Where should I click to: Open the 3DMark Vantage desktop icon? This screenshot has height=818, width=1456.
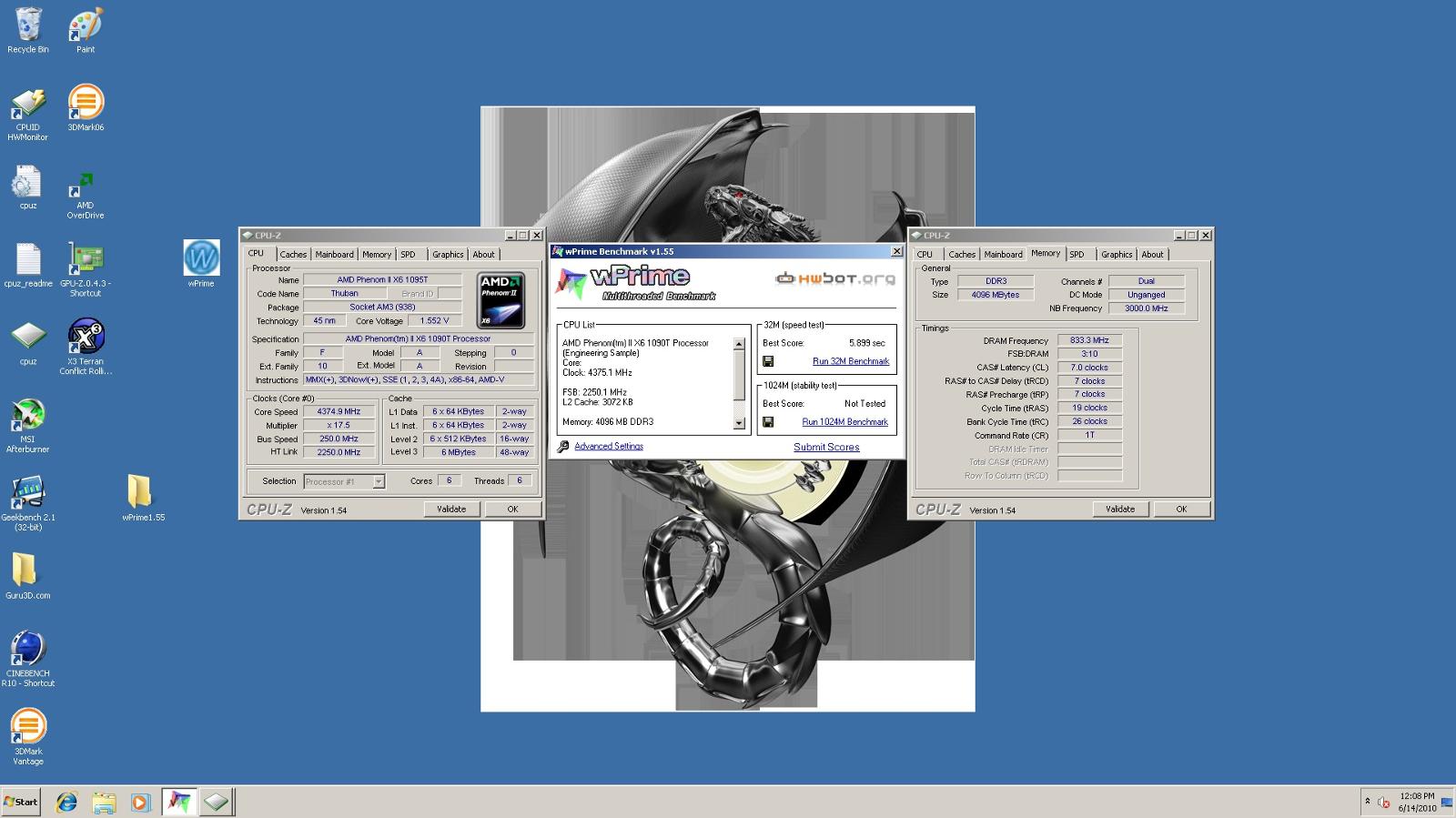coord(28,737)
